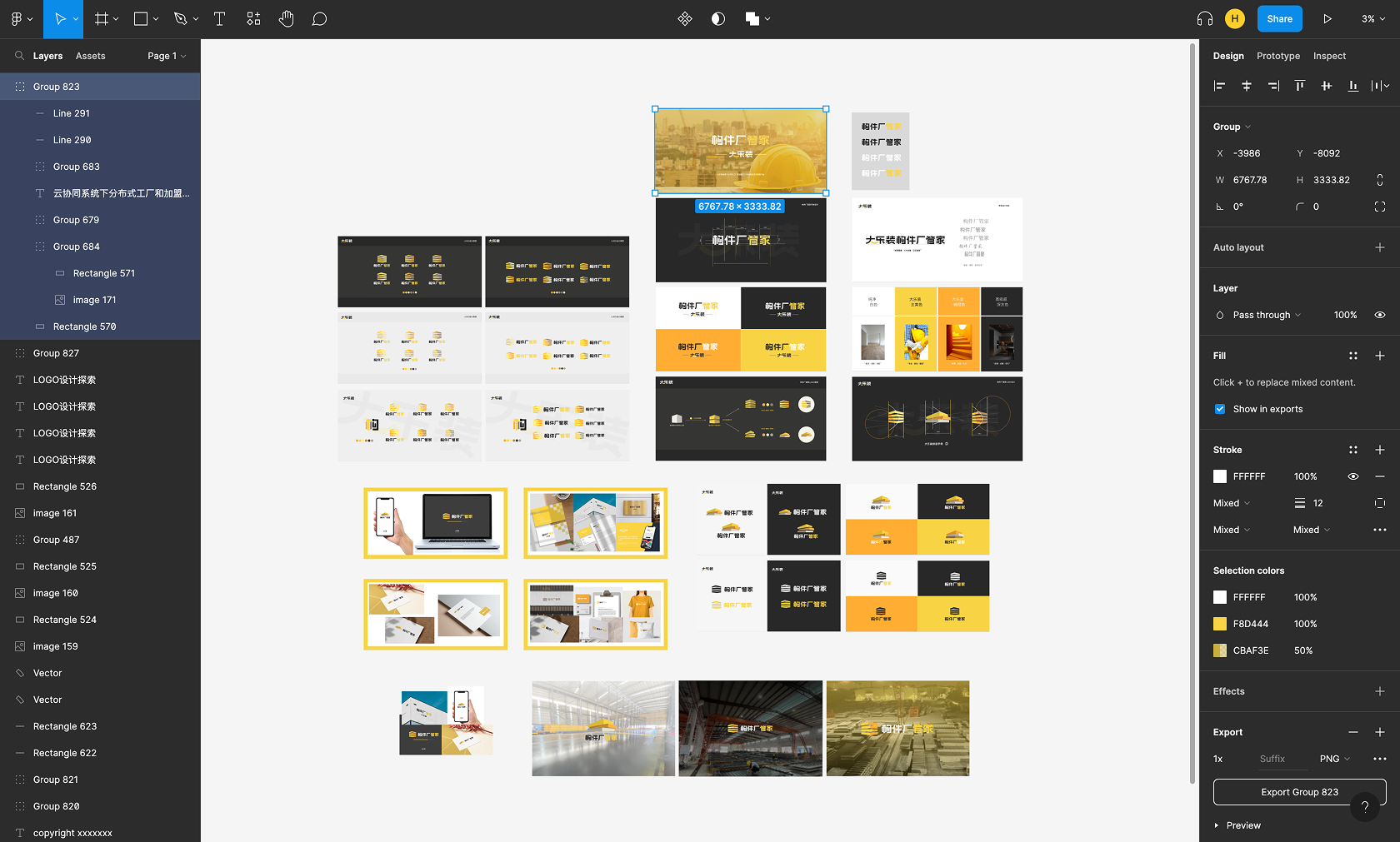The height and width of the screenshot is (842, 1400).
Task: Toggle layer visibility eye icon
Action: pos(1380,315)
